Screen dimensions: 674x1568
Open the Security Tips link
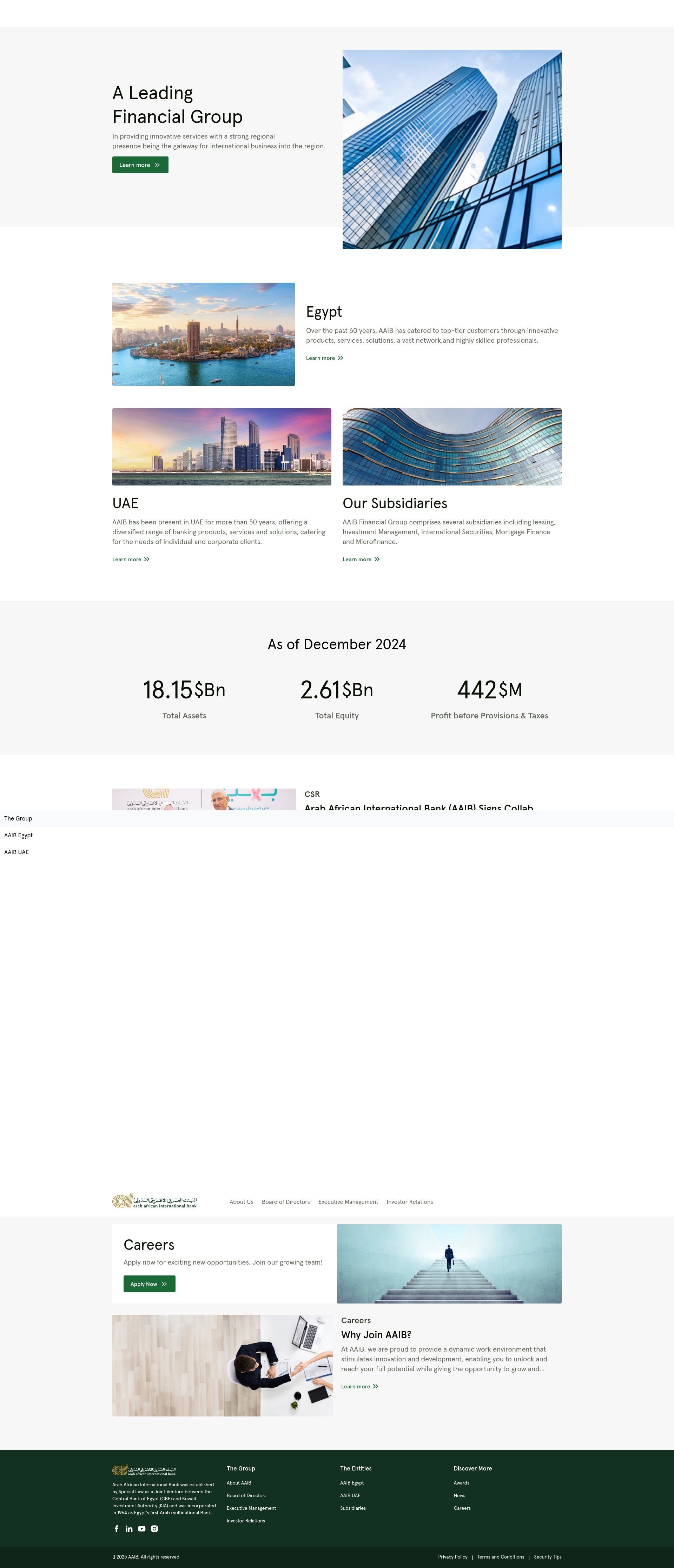(548, 1557)
